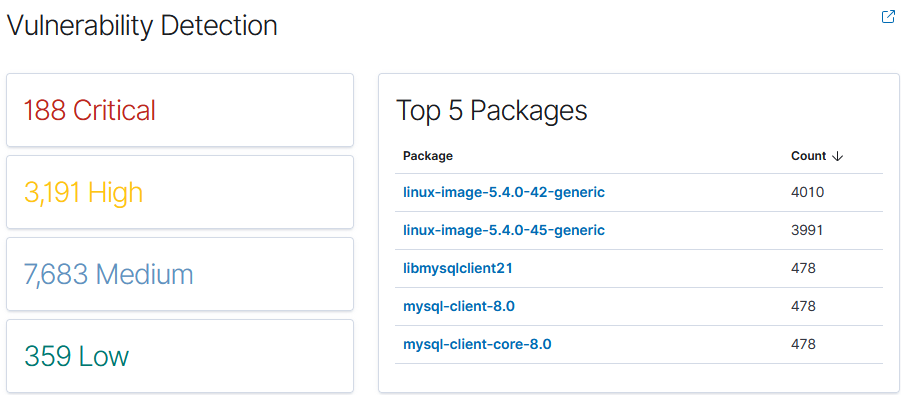The height and width of the screenshot is (395, 901).
Task: Click the mysql-client-core-8.0 package link
Action: click(477, 344)
